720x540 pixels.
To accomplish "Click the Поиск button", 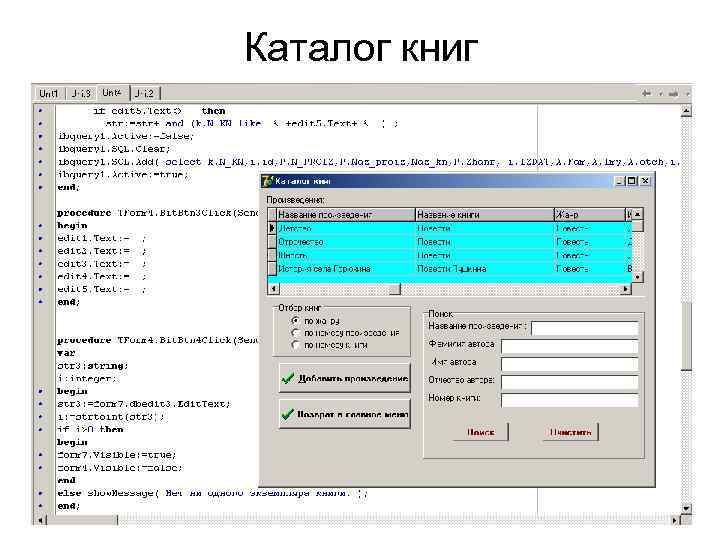I will click(x=480, y=432).
